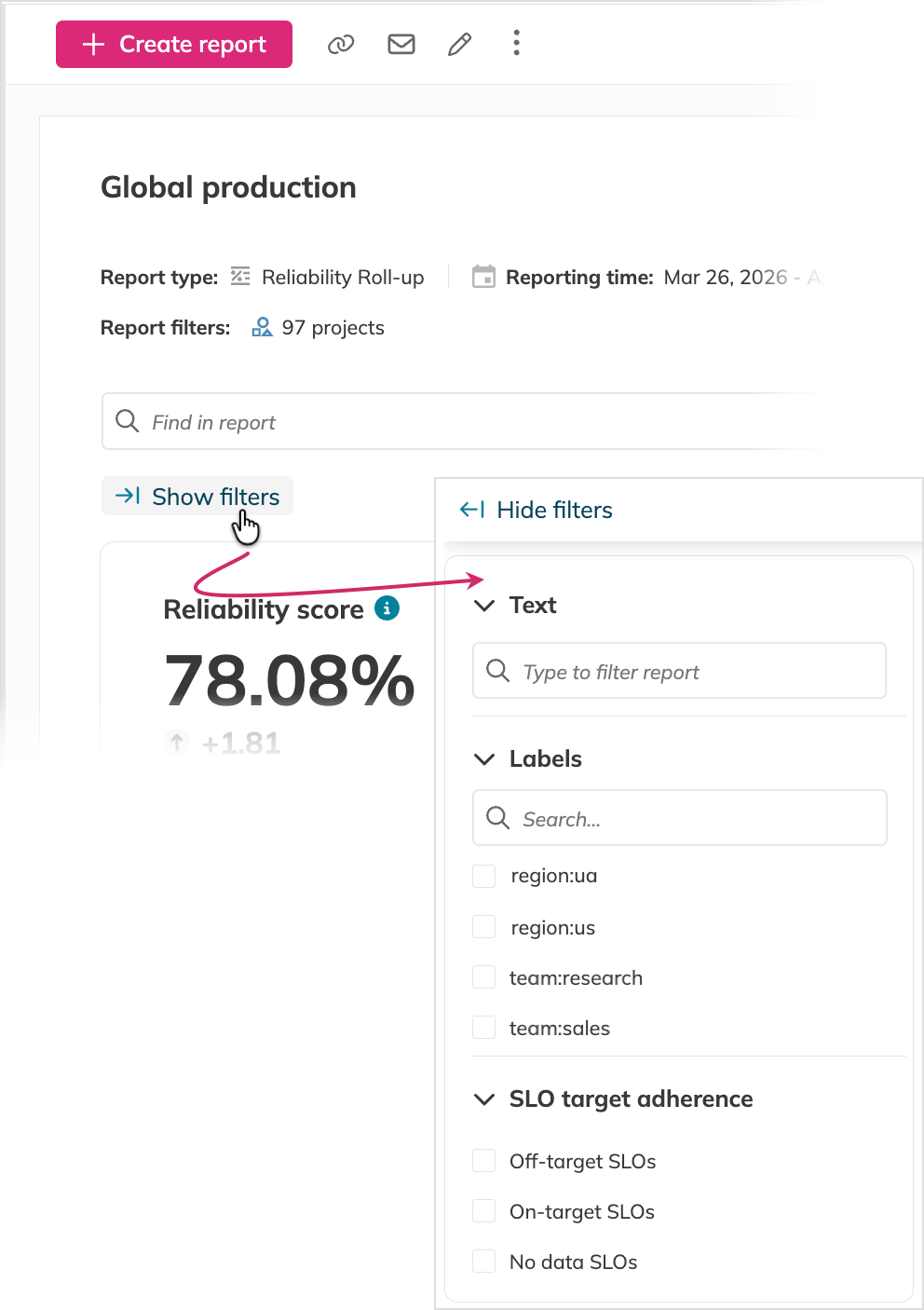Click Hide filters in the panel

[x=536, y=510]
